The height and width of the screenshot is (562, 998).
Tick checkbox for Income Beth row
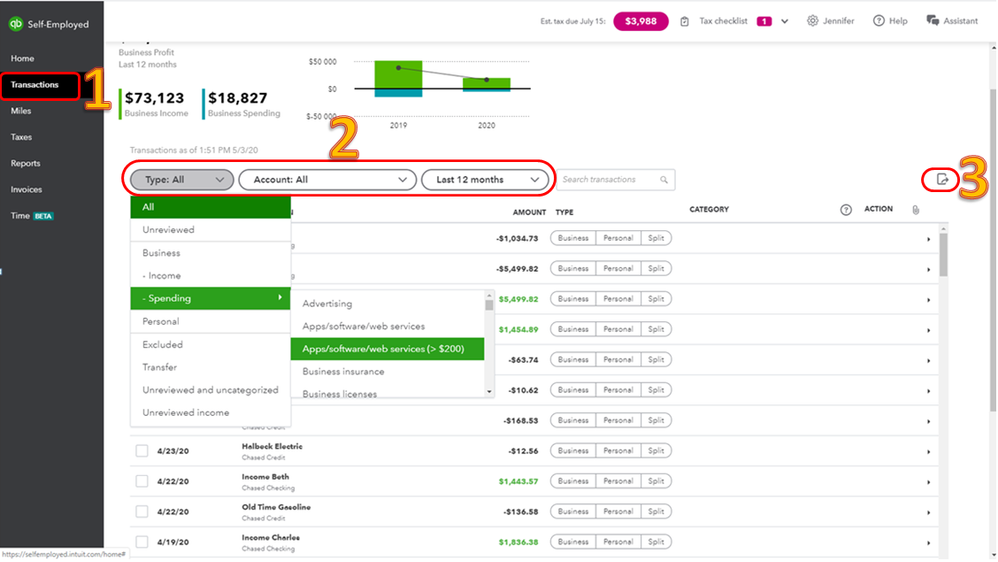142,481
